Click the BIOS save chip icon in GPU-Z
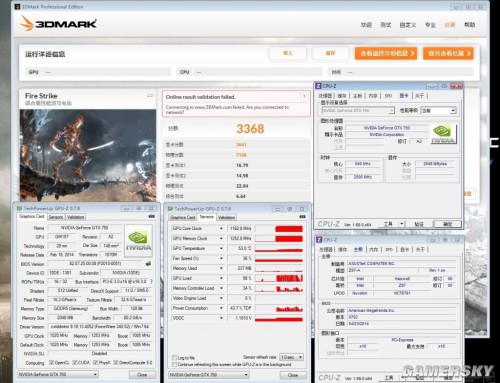Viewport: 500px width, 383px height. pyautogui.click(x=148, y=264)
